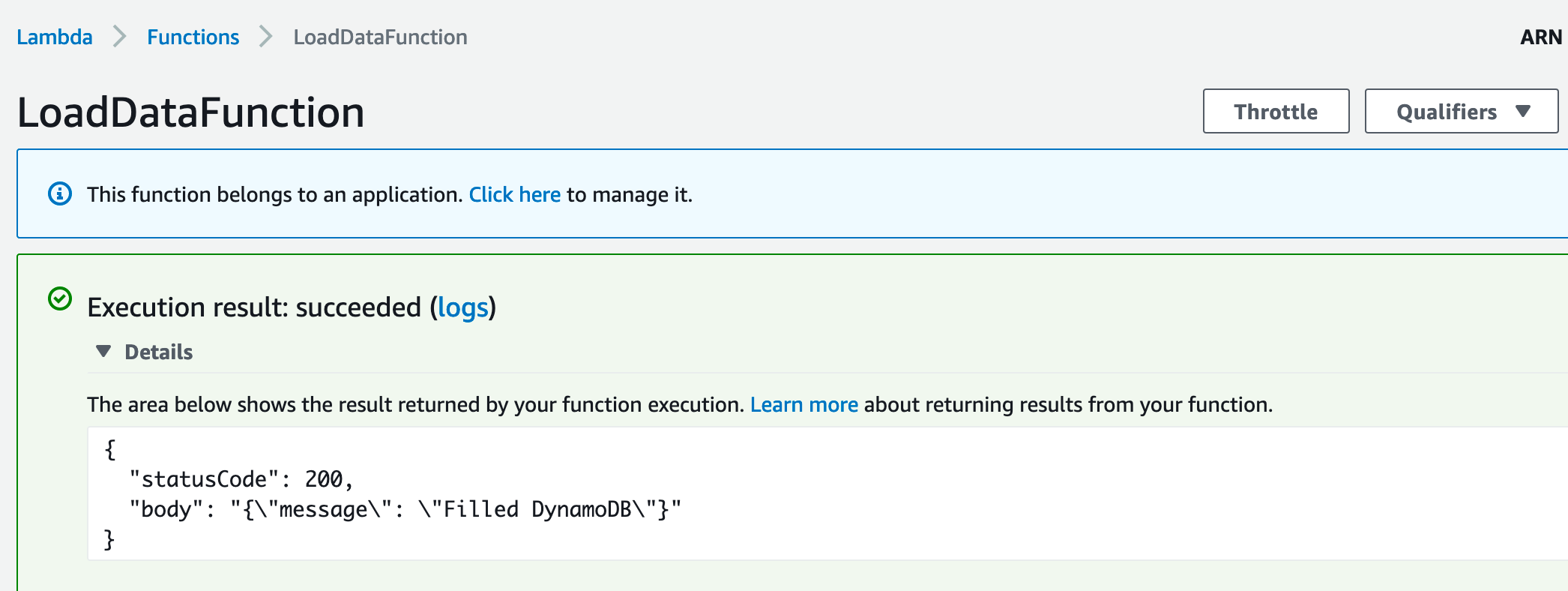This screenshot has width=1568, height=591.
Task: Open the Qualifiers dropdown
Action: pos(1460,112)
